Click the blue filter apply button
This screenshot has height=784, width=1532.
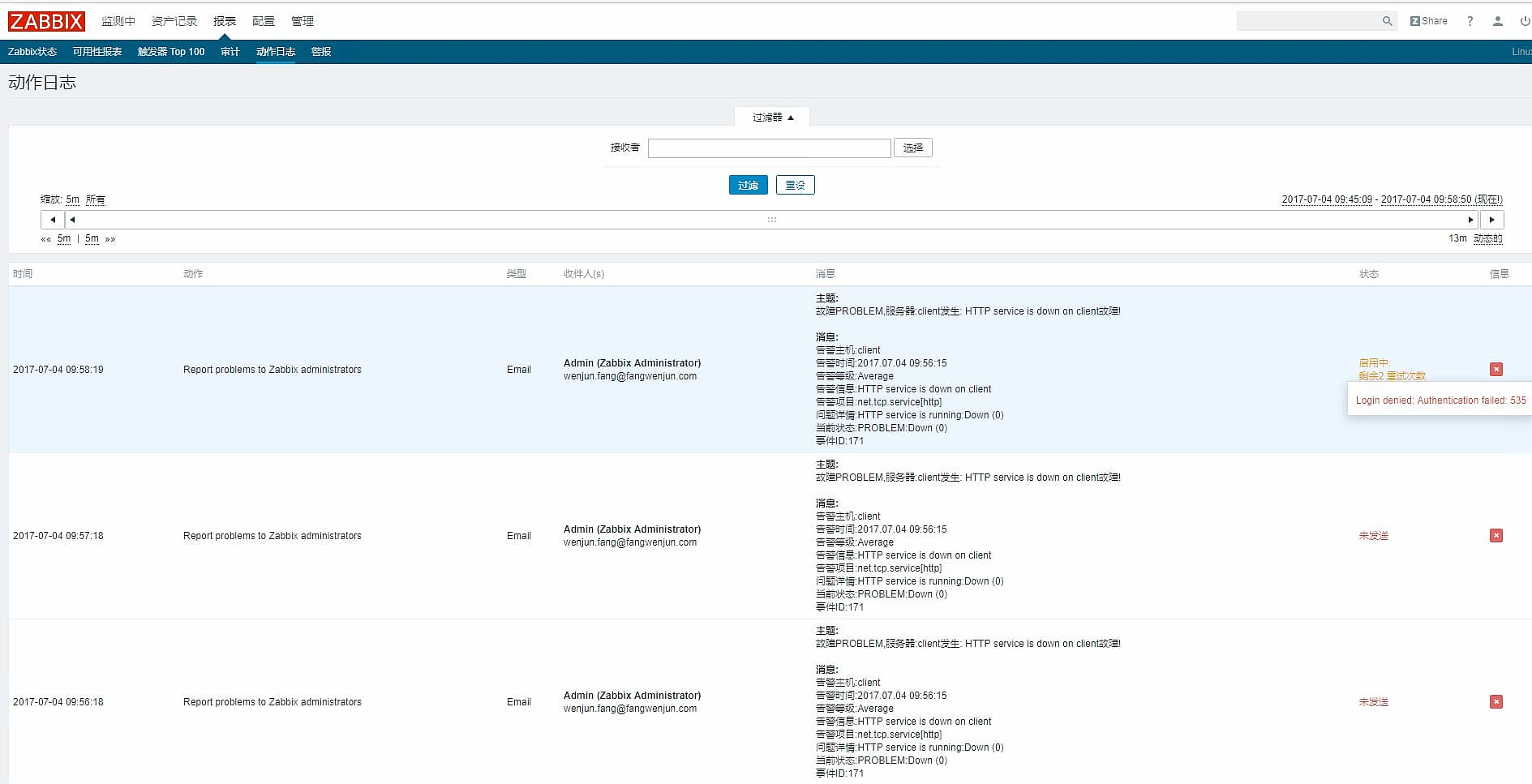point(748,186)
